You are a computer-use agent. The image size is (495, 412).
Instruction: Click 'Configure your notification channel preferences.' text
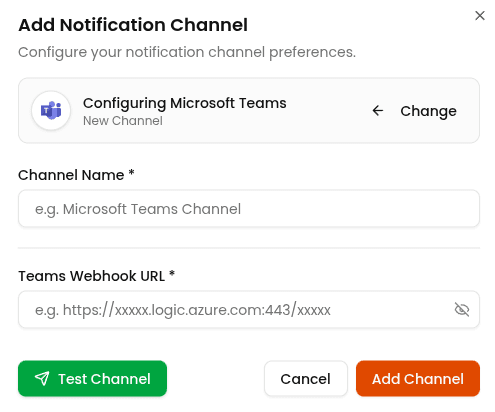[x=187, y=52]
